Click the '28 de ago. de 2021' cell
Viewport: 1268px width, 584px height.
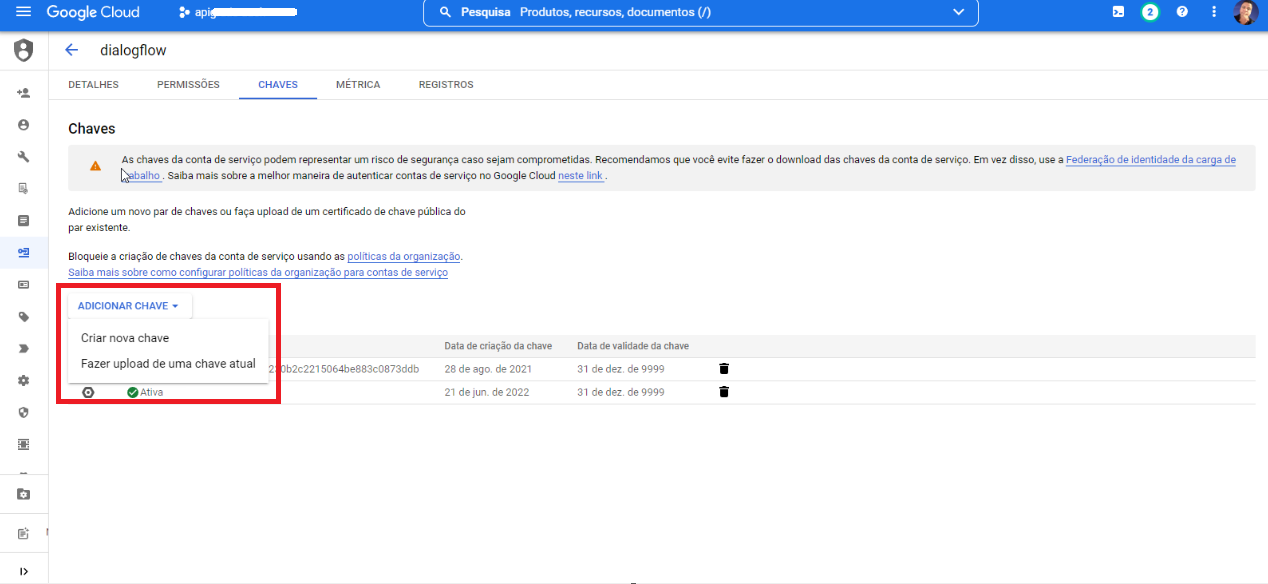tap(488, 369)
